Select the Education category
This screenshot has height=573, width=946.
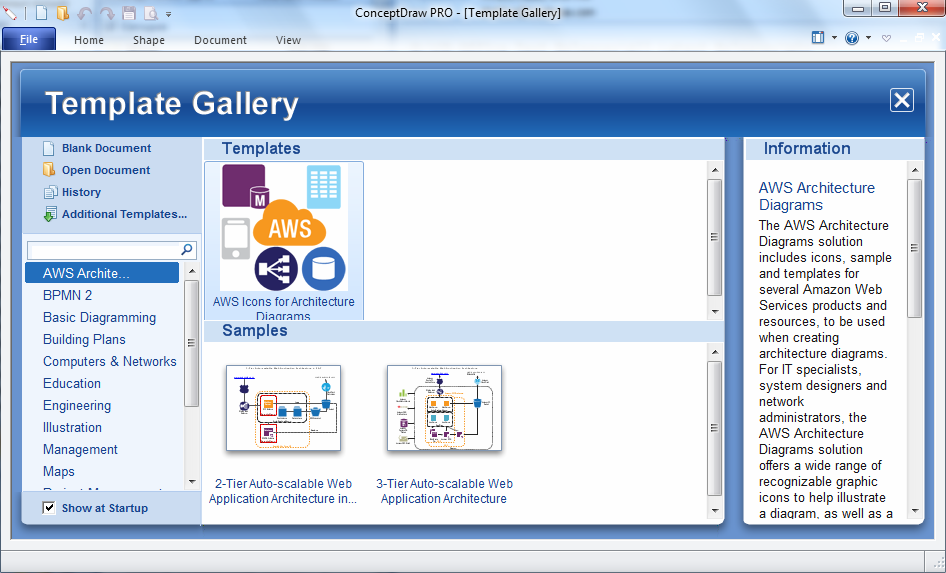[x=72, y=384]
